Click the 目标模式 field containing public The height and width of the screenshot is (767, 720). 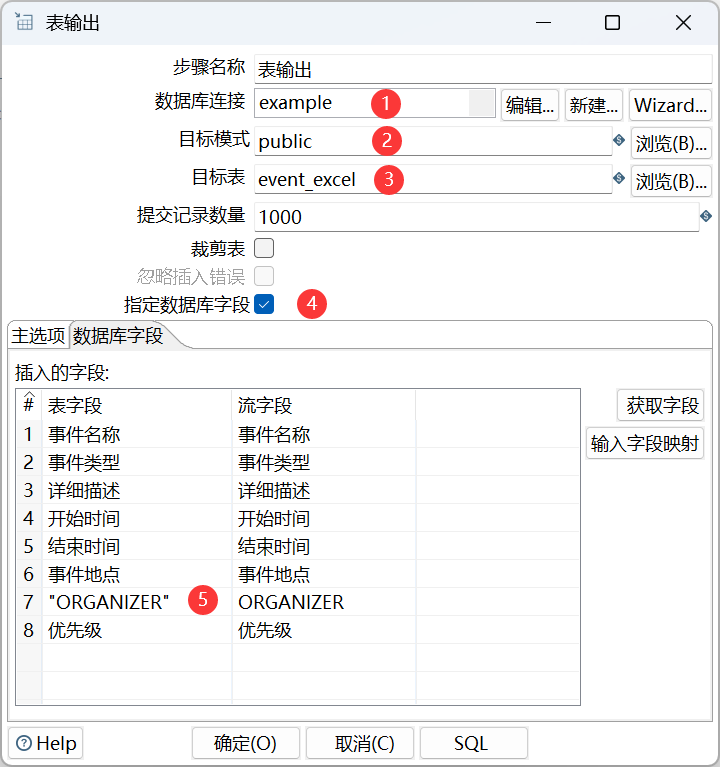(433, 141)
